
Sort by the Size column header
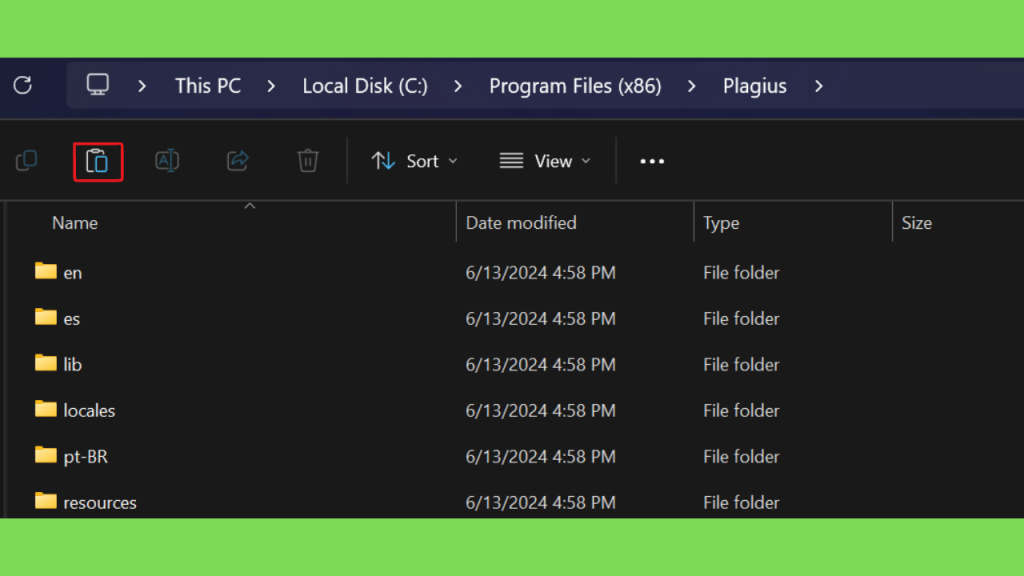tap(917, 223)
